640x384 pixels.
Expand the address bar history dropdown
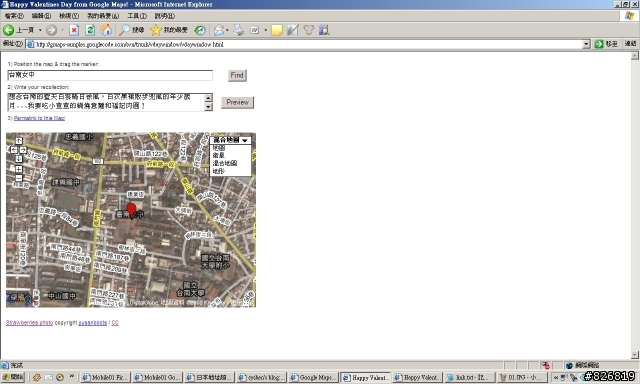[x=586, y=44]
